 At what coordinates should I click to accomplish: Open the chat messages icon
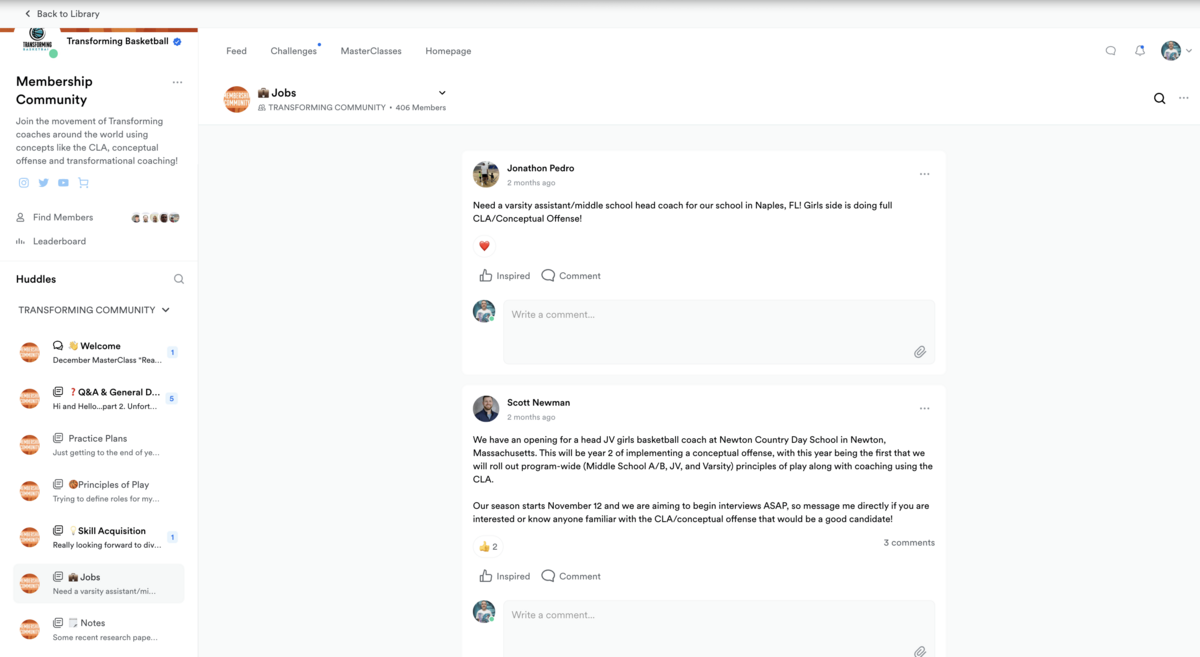coord(1110,51)
